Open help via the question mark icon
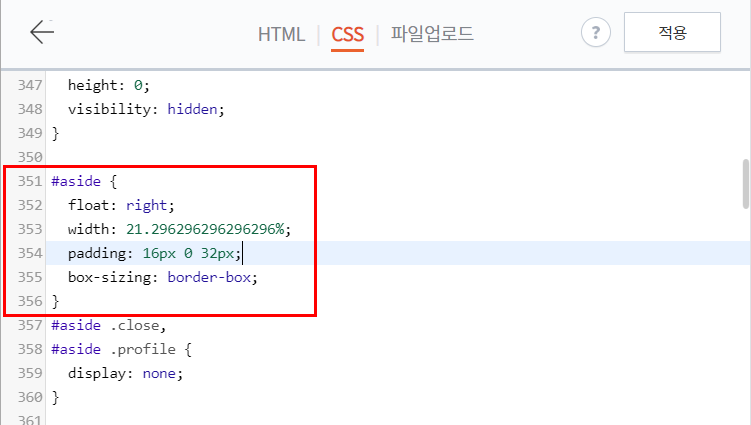Image resolution: width=751 pixels, height=425 pixels. (x=595, y=33)
